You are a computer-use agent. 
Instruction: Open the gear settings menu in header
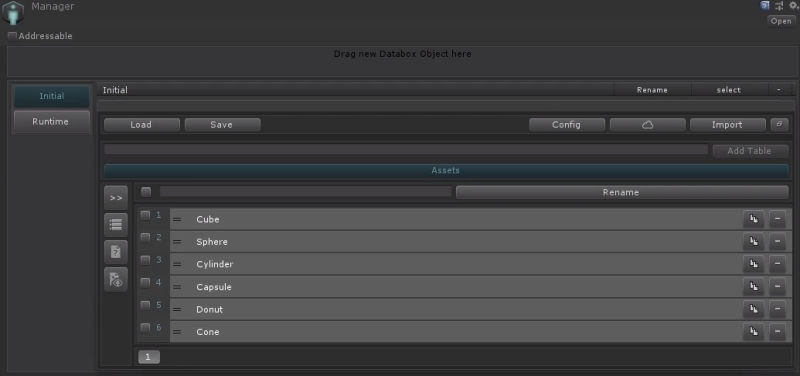point(793,6)
